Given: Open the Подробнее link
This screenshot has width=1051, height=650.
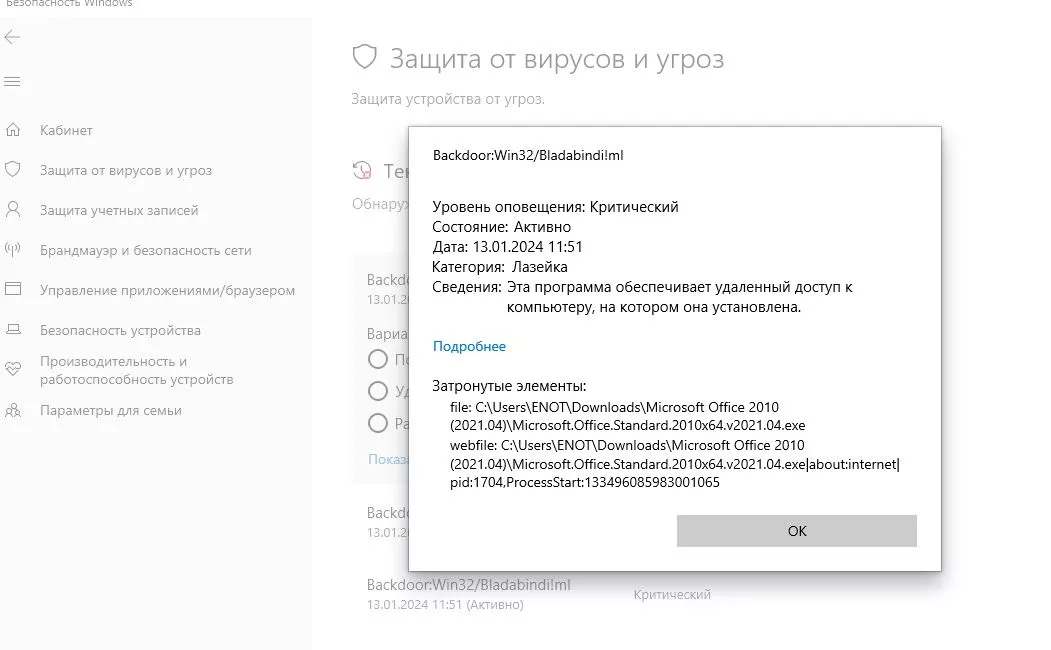Looking at the screenshot, I should (469, 346).
